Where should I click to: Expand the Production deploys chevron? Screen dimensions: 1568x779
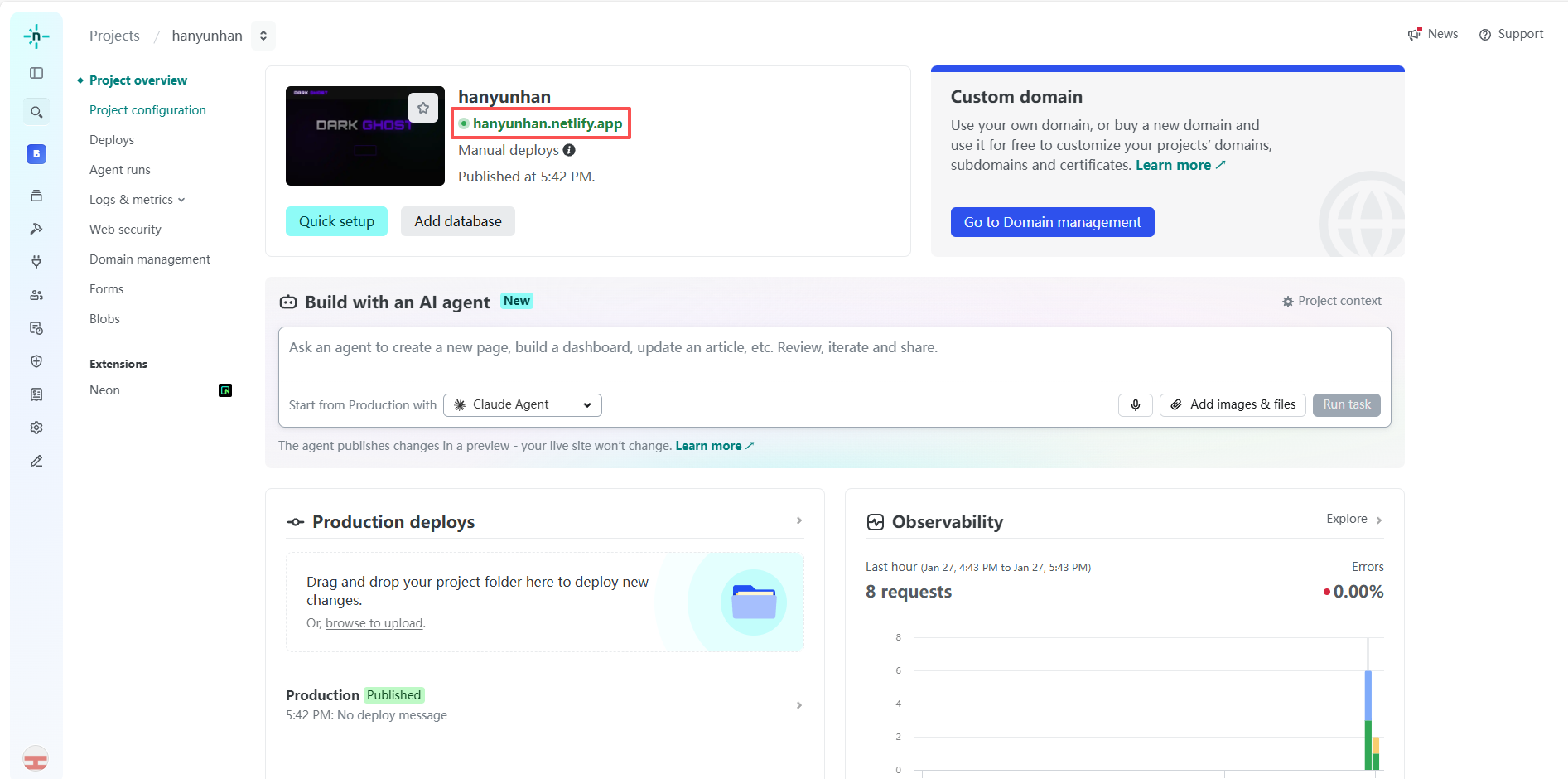pos(799,520)
